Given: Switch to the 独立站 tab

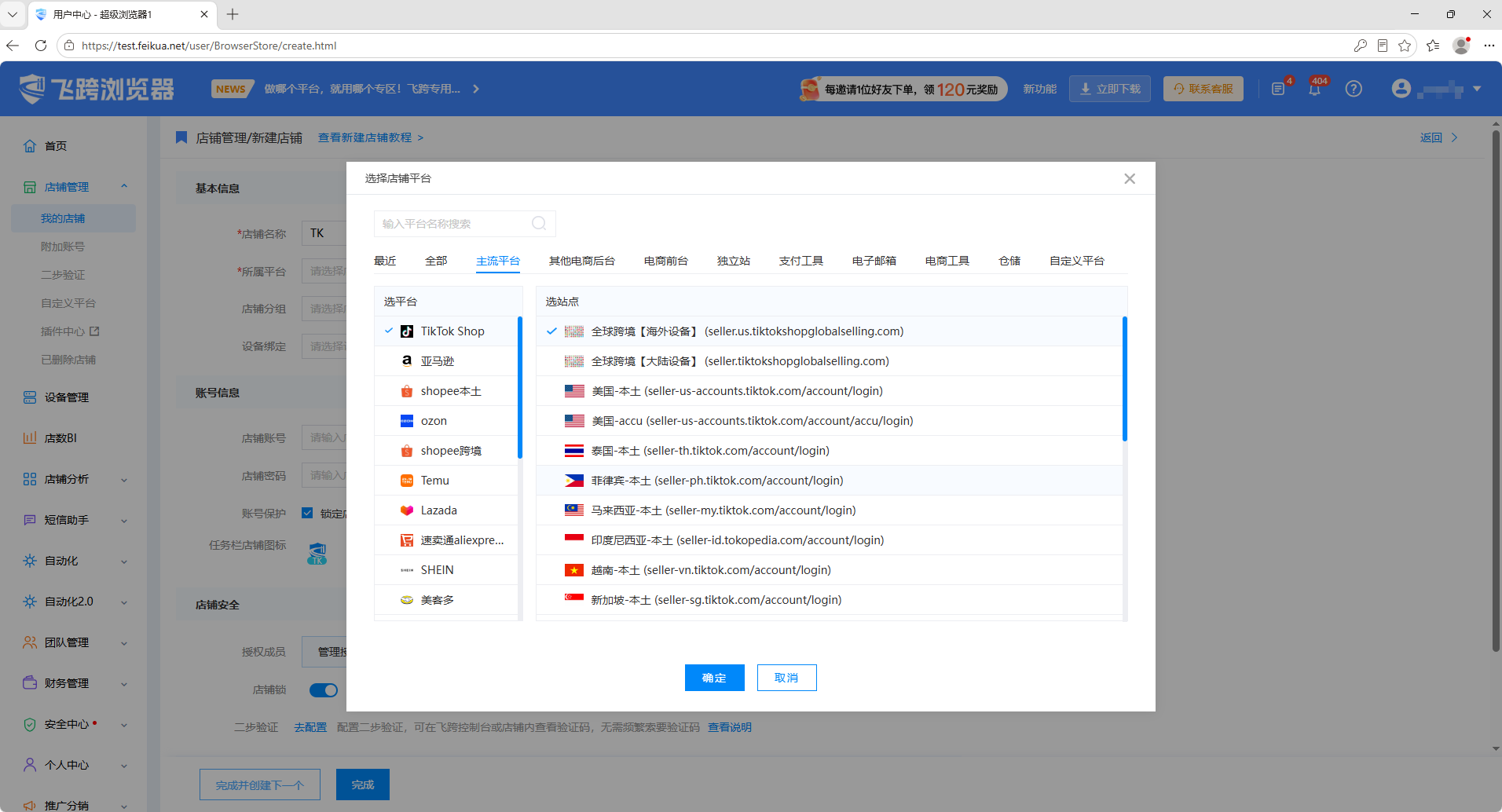Looking at the screenshot, I should [734, 261].
